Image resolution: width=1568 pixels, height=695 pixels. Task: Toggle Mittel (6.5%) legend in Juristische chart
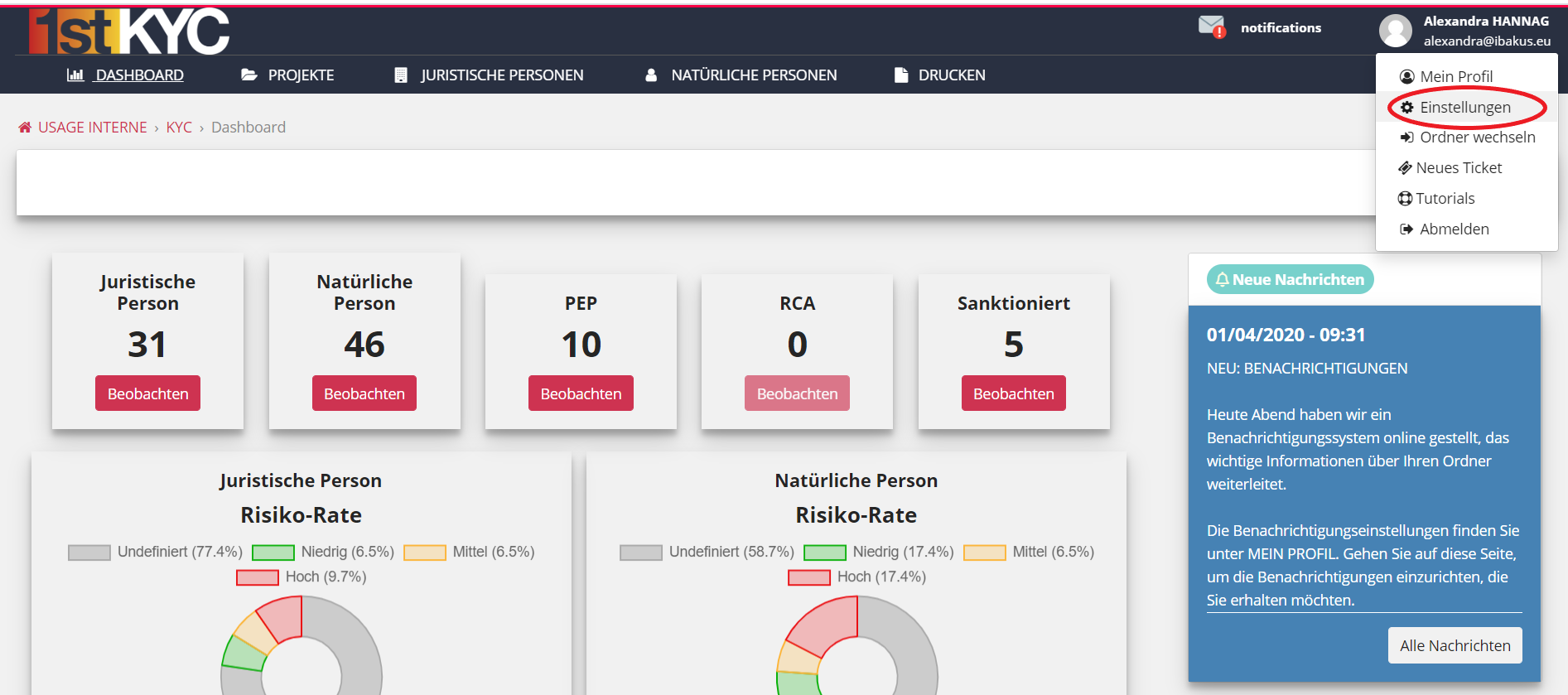pyautogui.click(x=425, y=553)
